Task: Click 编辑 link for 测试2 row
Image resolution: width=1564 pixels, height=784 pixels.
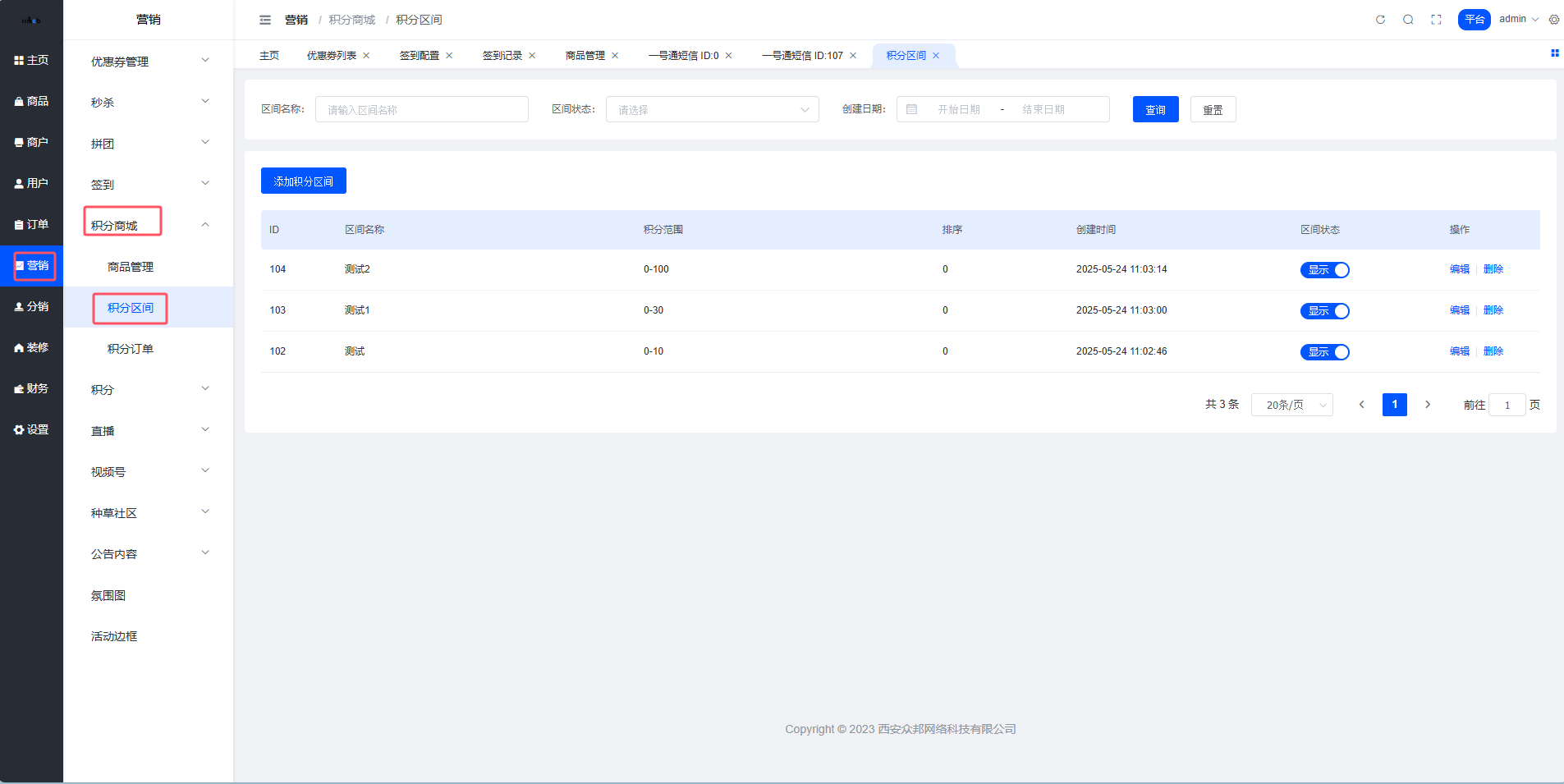Action: (x=1459, y=269)
